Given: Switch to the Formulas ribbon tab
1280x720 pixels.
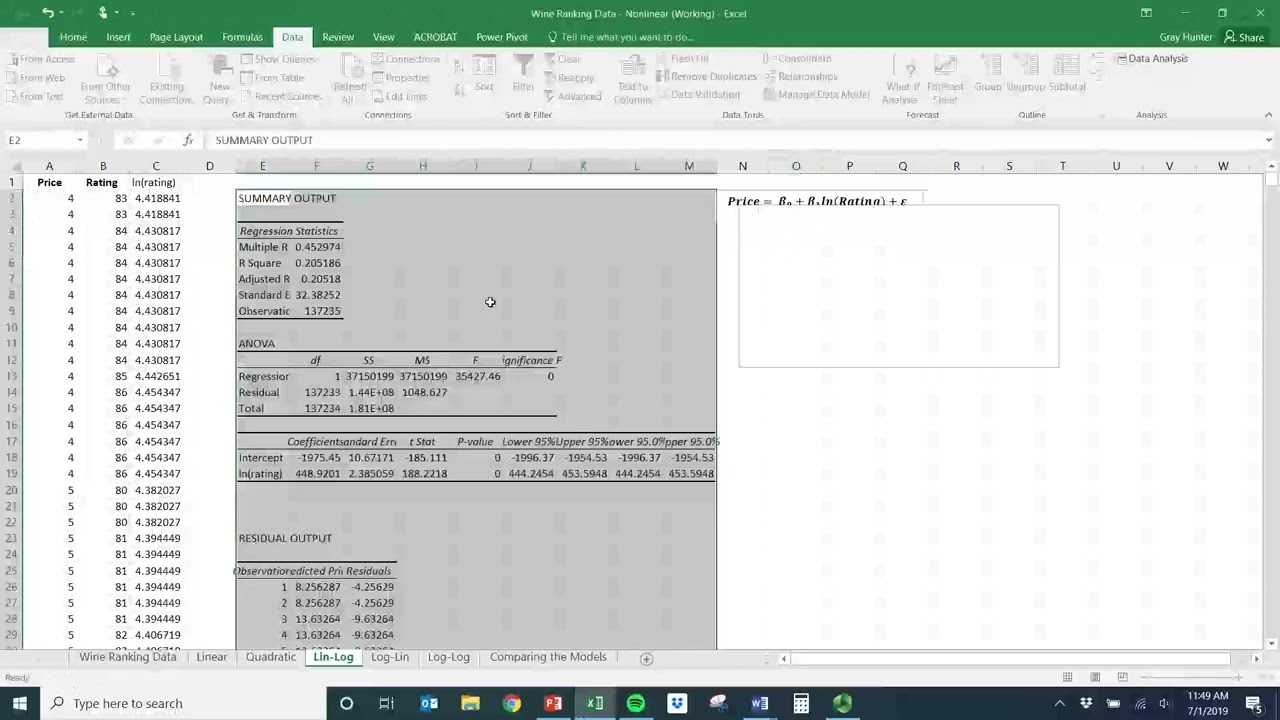Looking at the screenshot, I should coord(242,37).
